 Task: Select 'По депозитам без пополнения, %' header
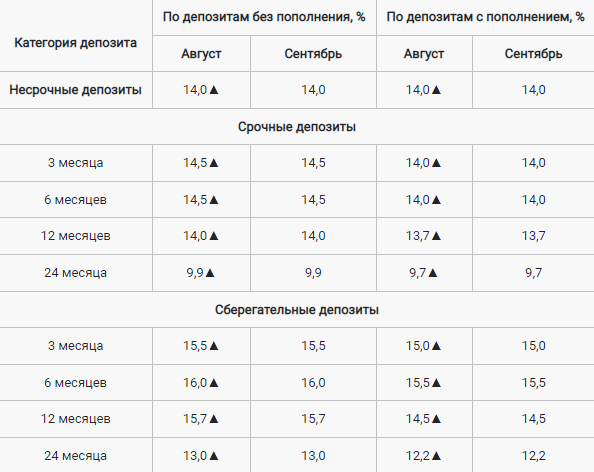click(x=264, y=17)
